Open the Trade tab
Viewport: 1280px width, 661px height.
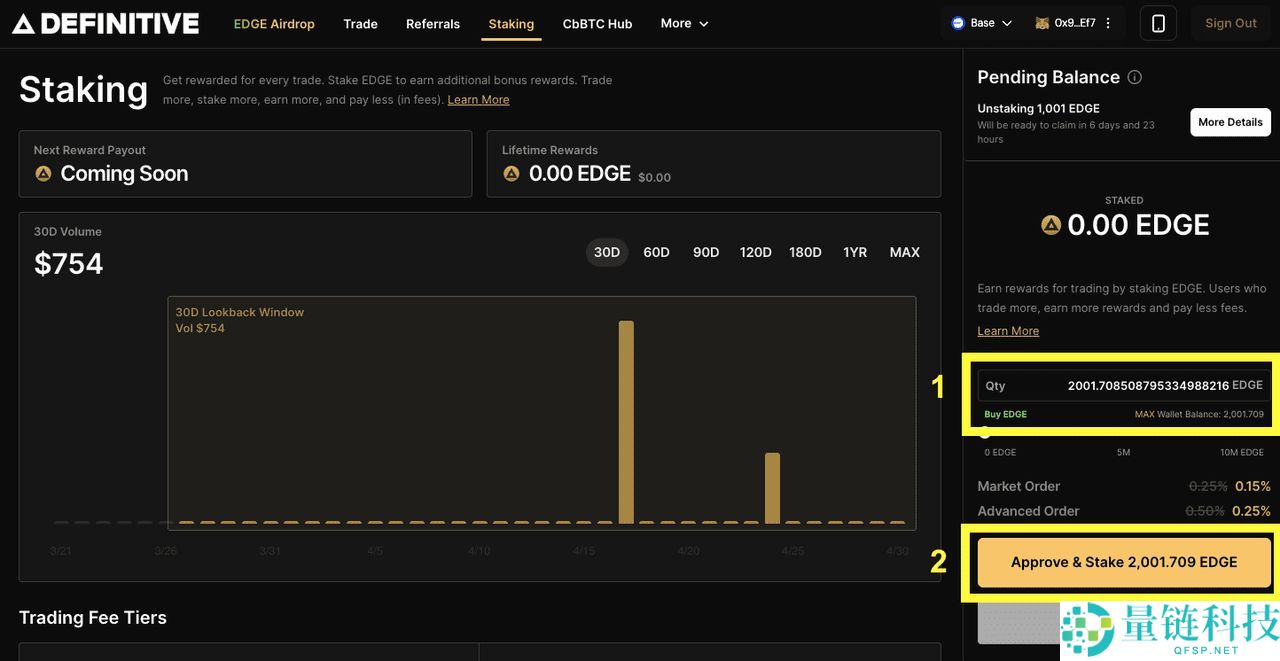[360, 23]
